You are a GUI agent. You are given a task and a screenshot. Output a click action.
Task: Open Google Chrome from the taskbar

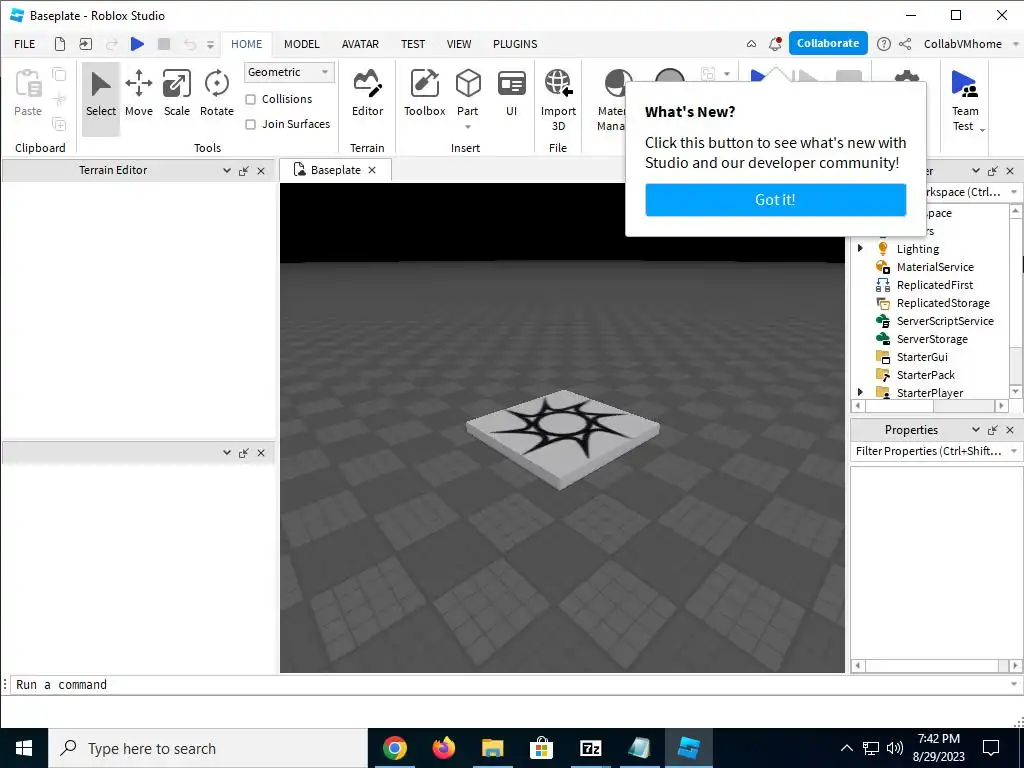394,748
